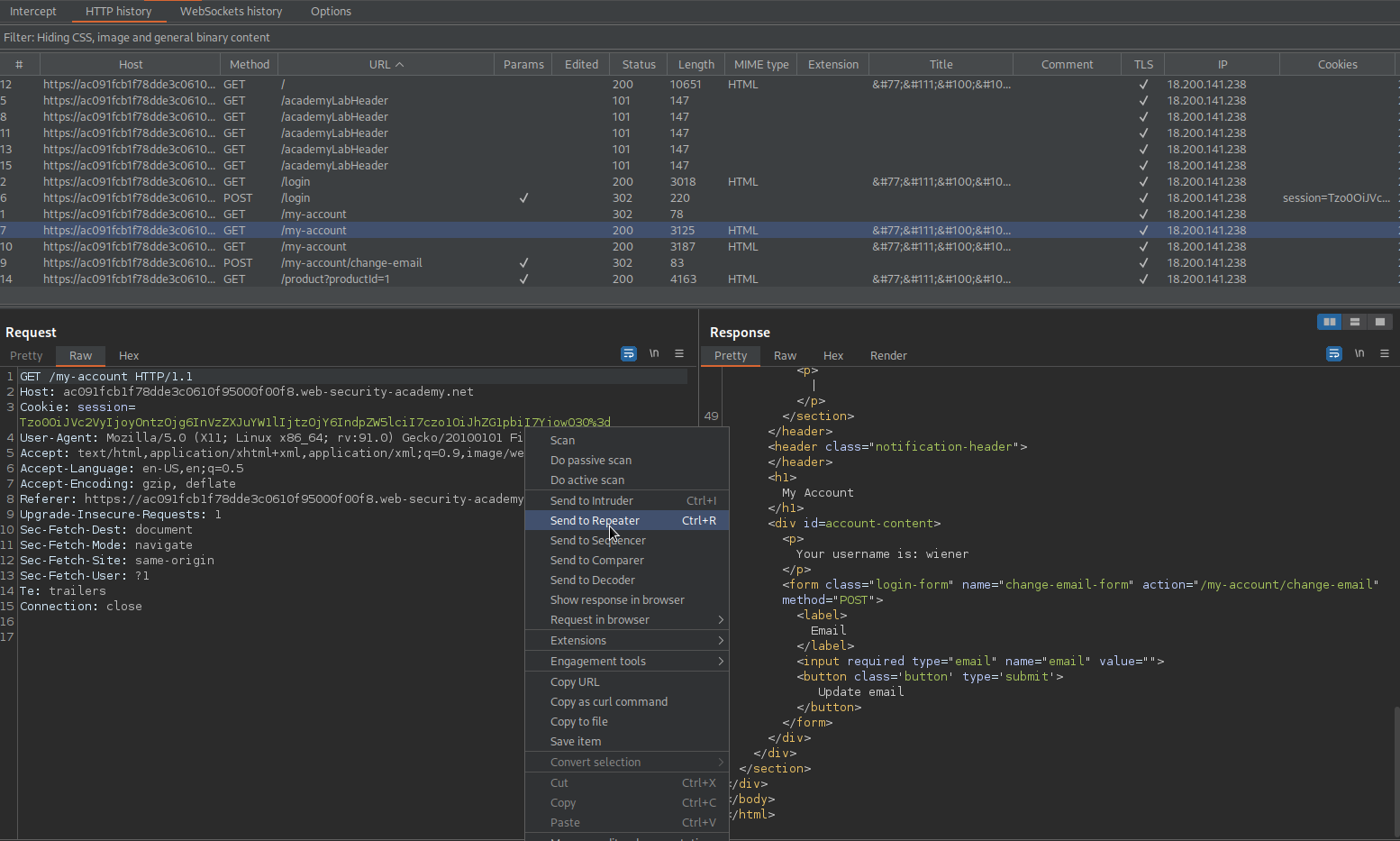Sort history by Method column
Image resolution: width=1400 pixels, height=841 pixels.
click(x=250, y=65)
